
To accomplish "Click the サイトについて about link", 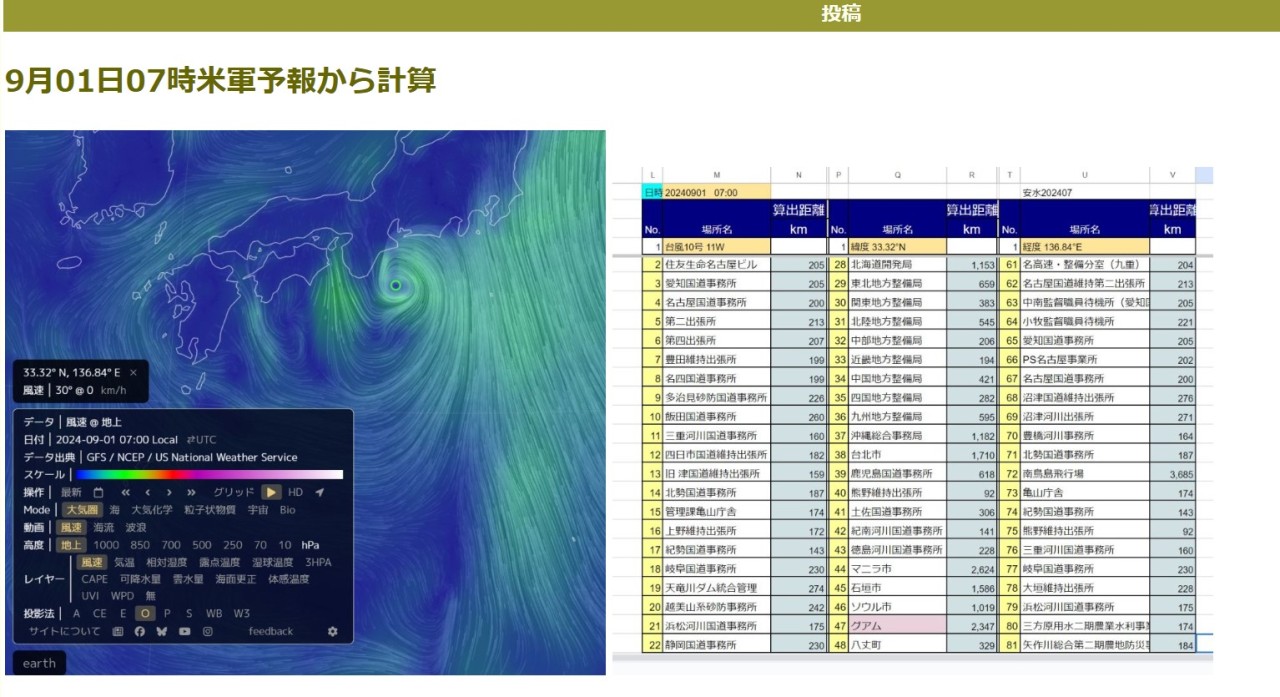I will click(65, 631).
